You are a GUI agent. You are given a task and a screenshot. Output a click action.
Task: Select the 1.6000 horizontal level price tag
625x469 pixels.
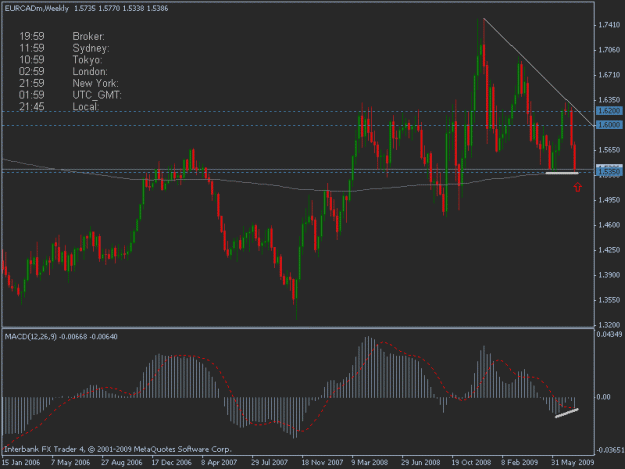(x=609, y=125)
